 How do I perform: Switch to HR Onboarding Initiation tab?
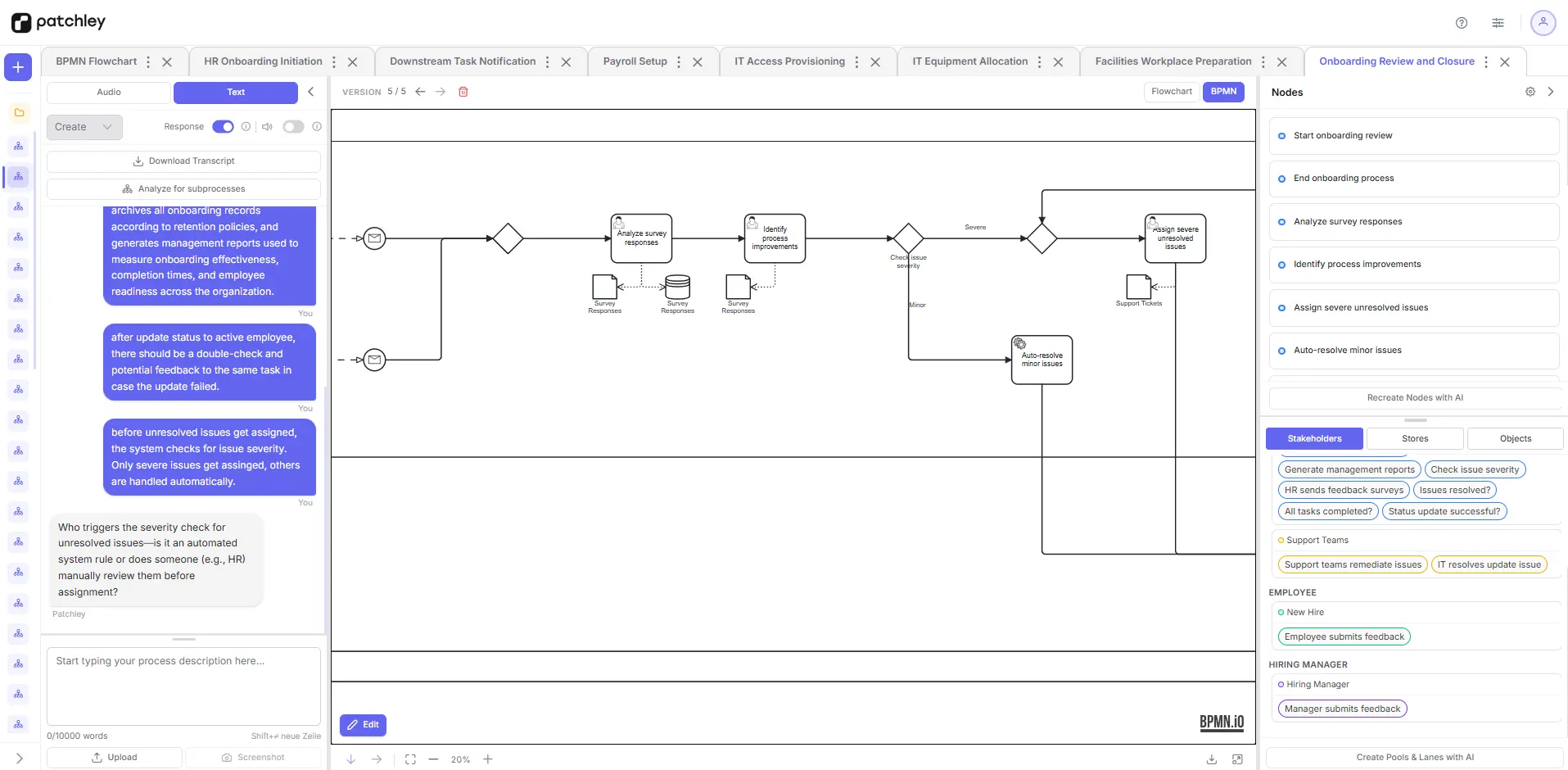[x=263, y=61]
